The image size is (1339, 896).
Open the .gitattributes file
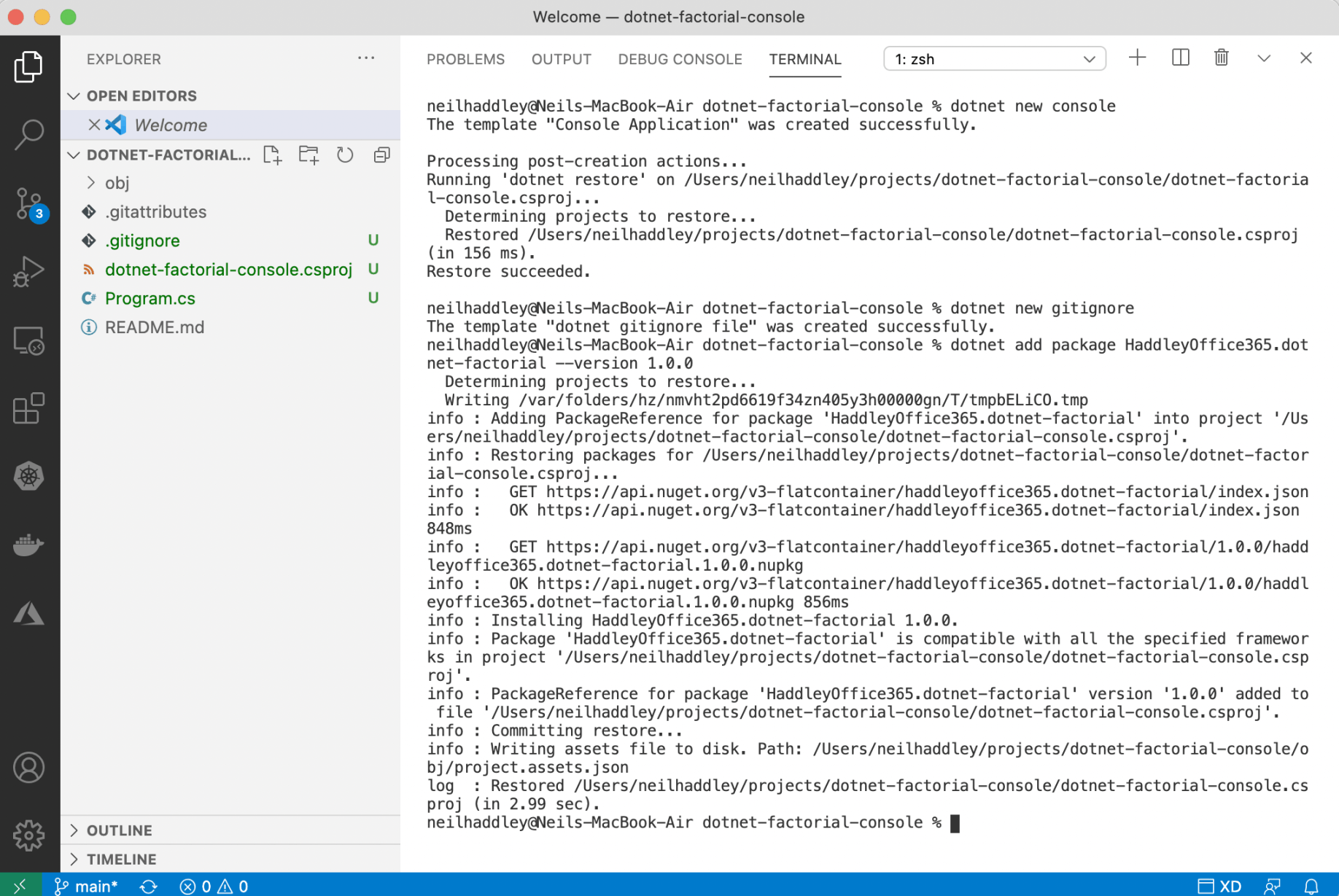coord(230,211)
